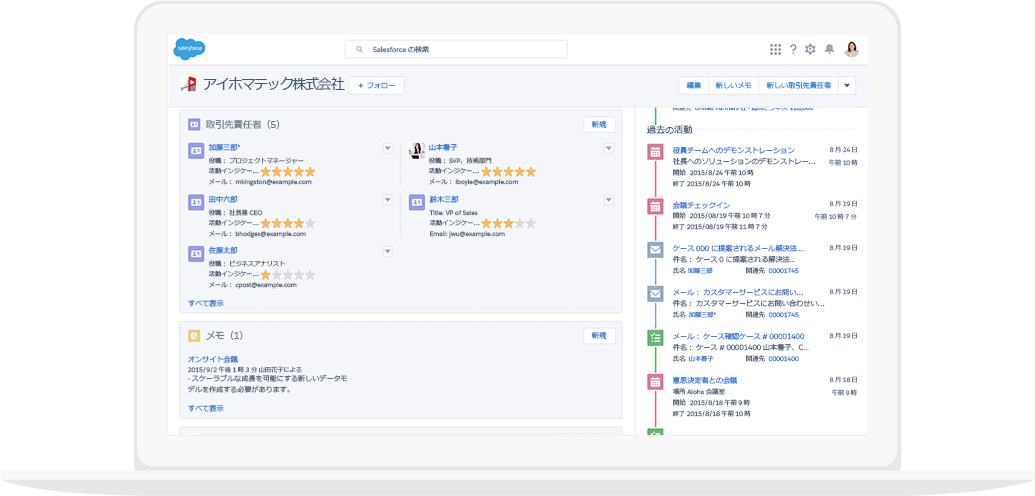Screen dimensions: 1035x496
Task: Open the App Launcher grid icon
Action: click(775, 49)
